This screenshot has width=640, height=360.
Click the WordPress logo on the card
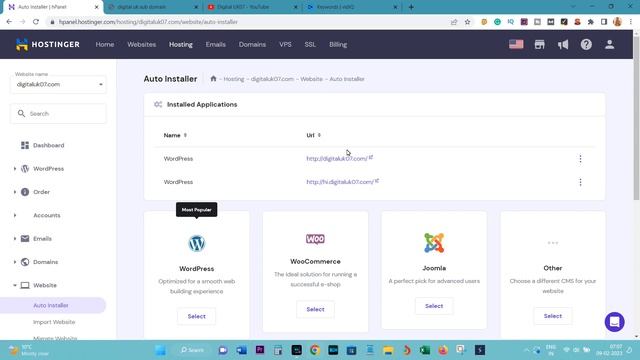click(x=197, y=244)
